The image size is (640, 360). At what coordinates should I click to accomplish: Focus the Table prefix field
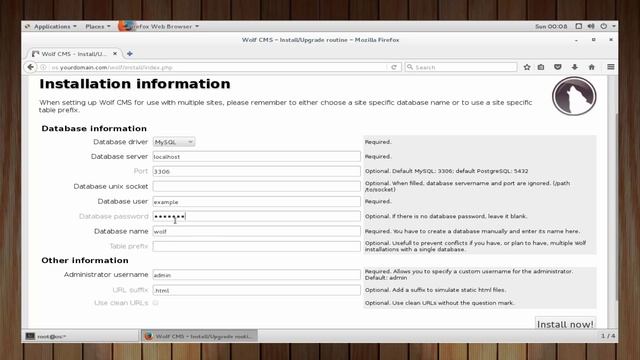click(256, 246)
